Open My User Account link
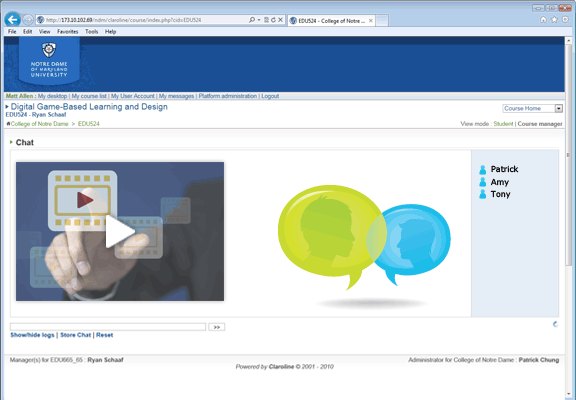This screenshot has width=576, height=400. click(133, 96)
